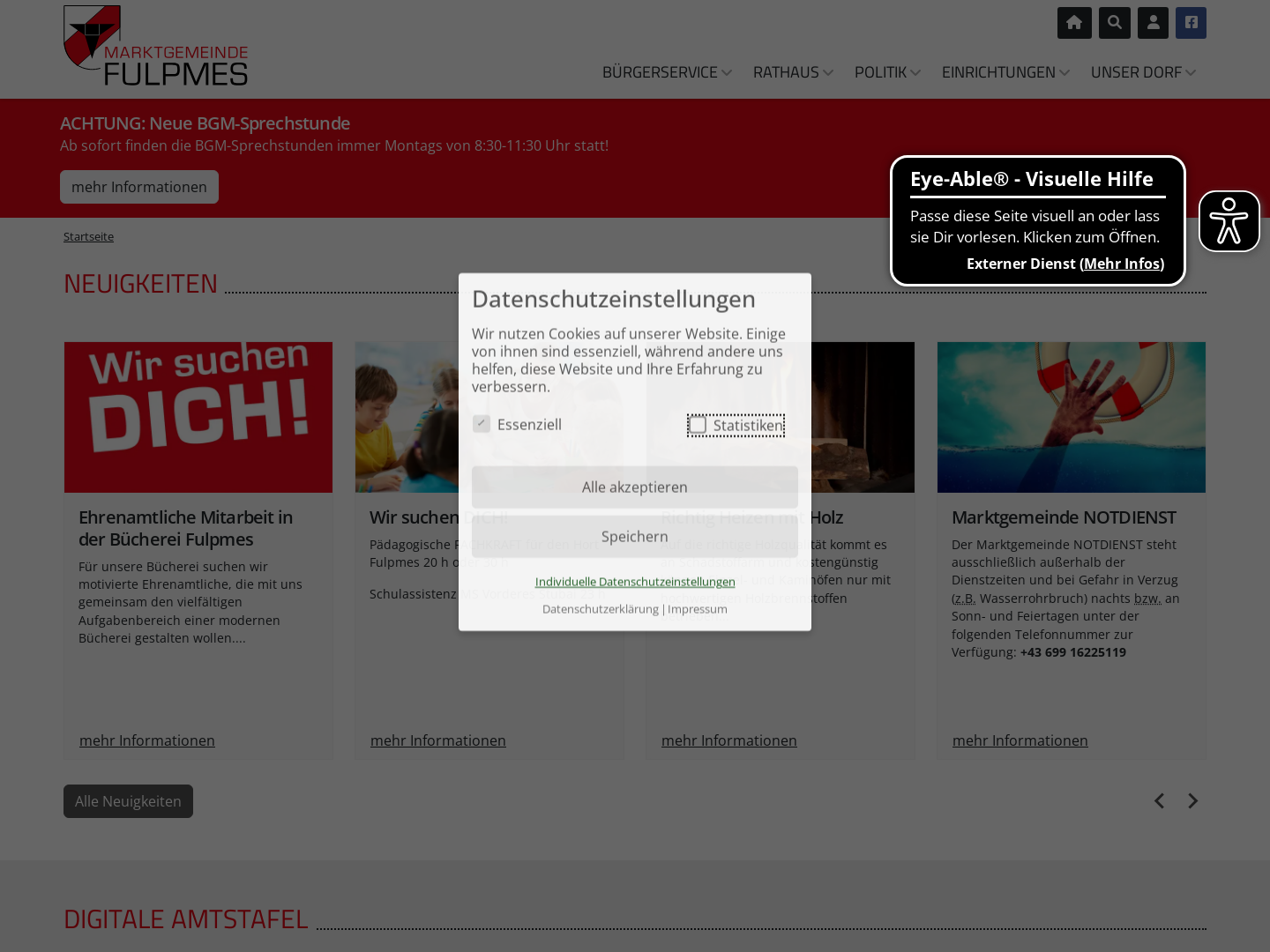Open Individuelle Datenschutzeinstellungen link
Image resolution: width=1270 pixels, height=952 pixels.
[635, 582]
